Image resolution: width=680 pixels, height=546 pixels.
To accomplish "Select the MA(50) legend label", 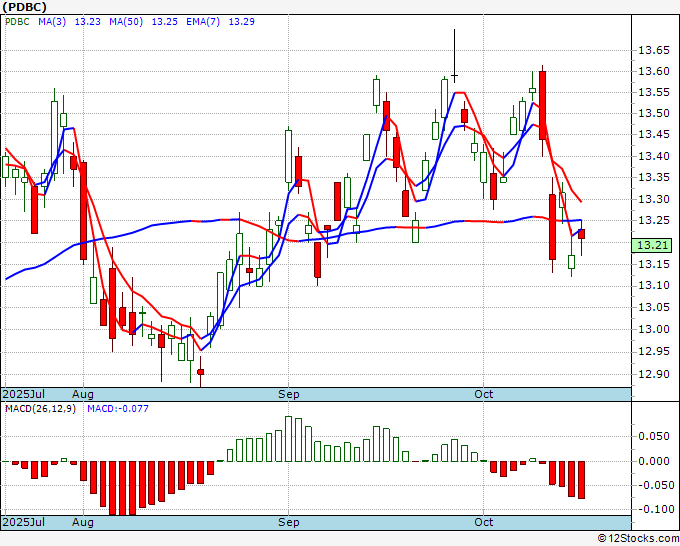I will [x=126, y=22].
